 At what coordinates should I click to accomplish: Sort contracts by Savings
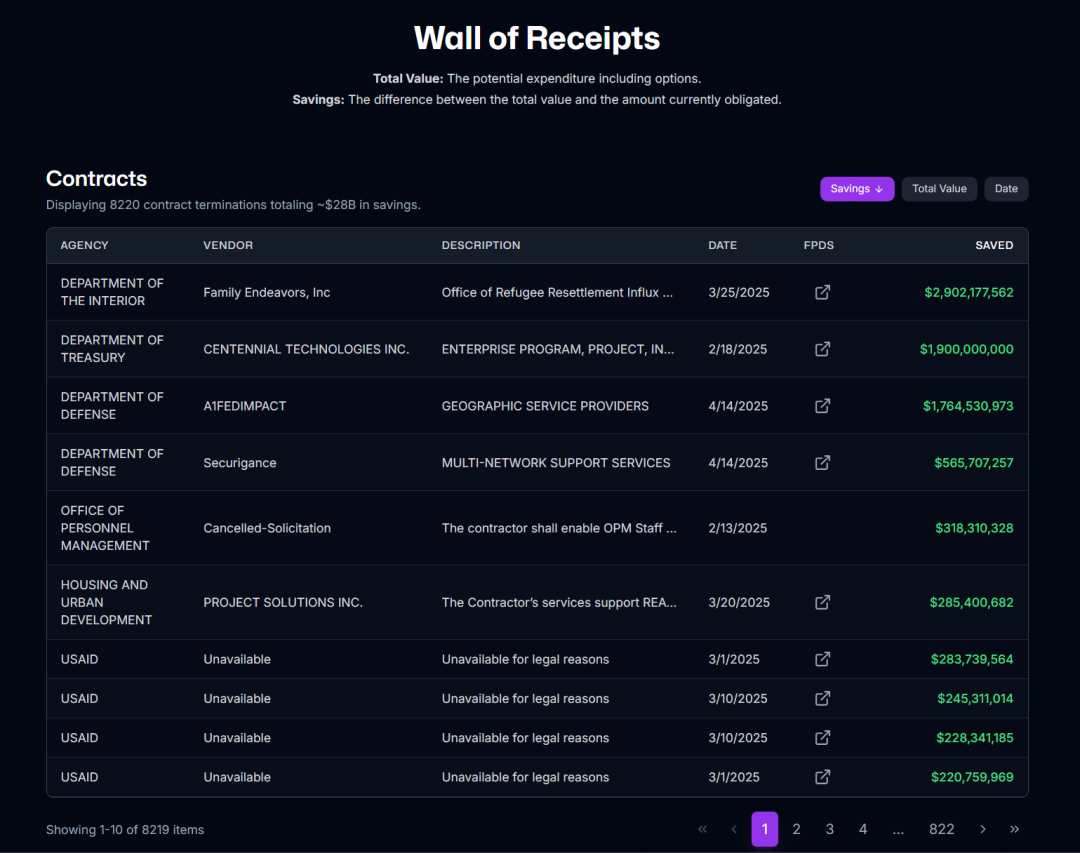(857, 189)
